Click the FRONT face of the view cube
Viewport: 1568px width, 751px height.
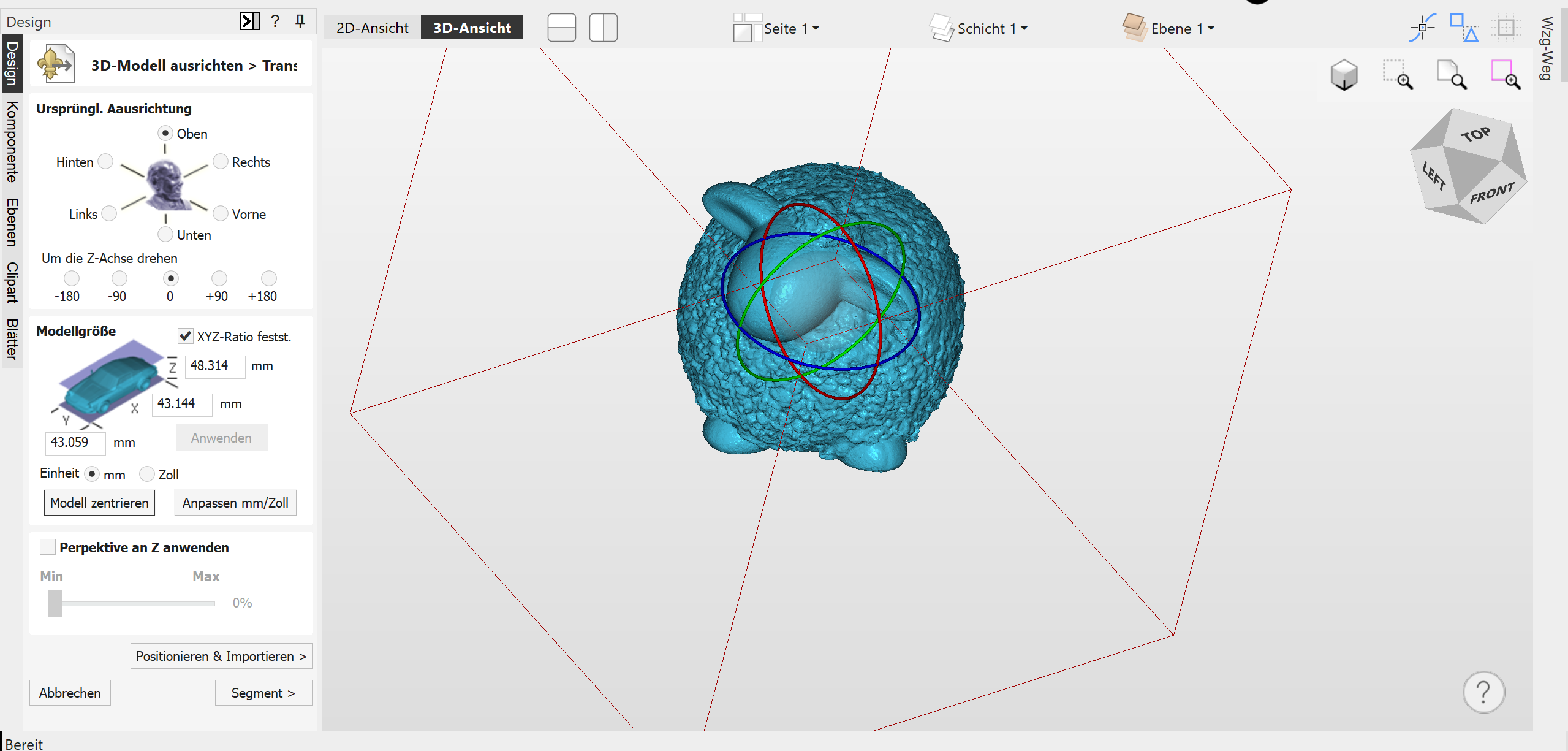point(1491,193)
